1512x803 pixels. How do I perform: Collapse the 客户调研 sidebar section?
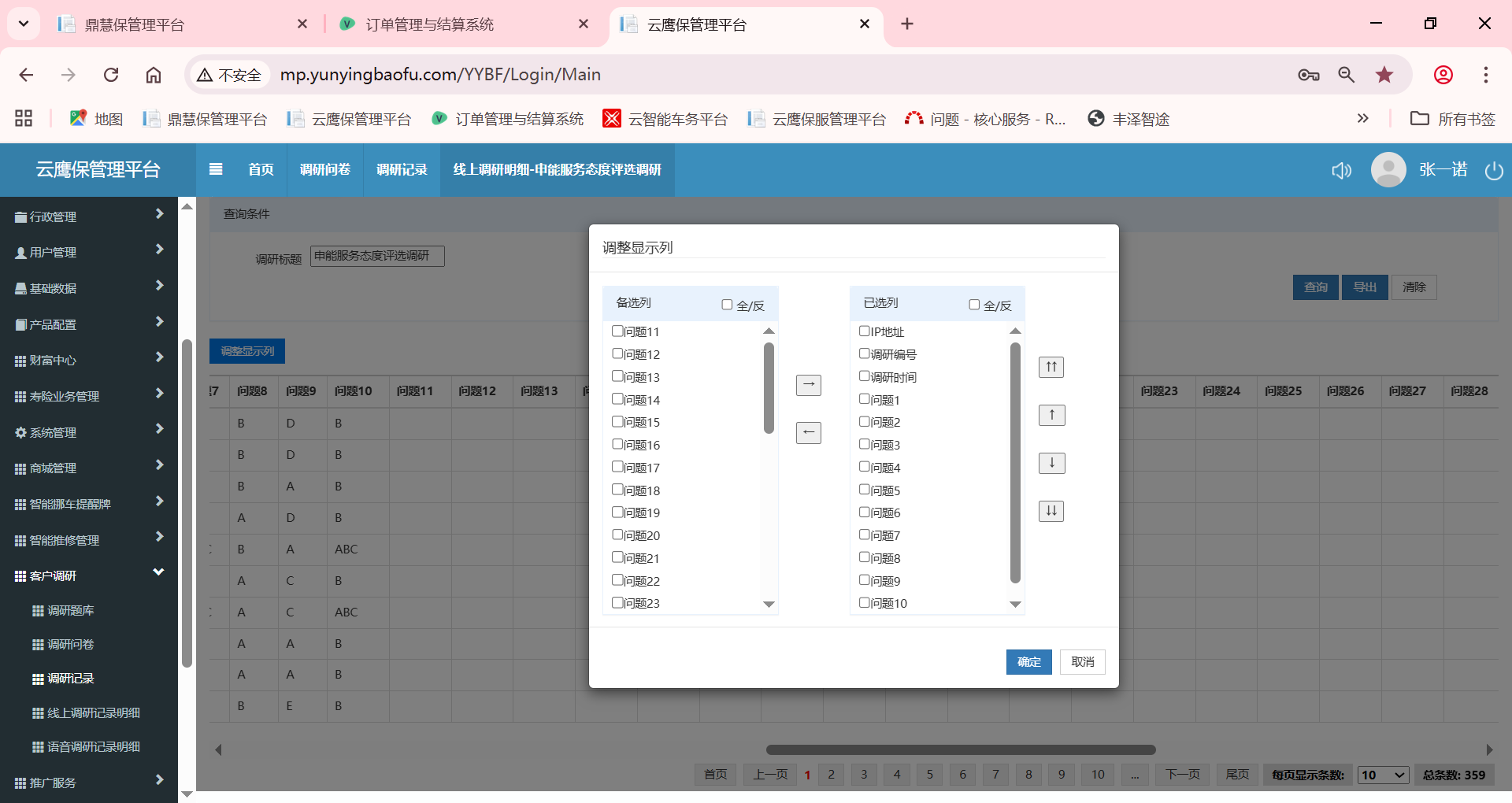[x=88, y=575]
